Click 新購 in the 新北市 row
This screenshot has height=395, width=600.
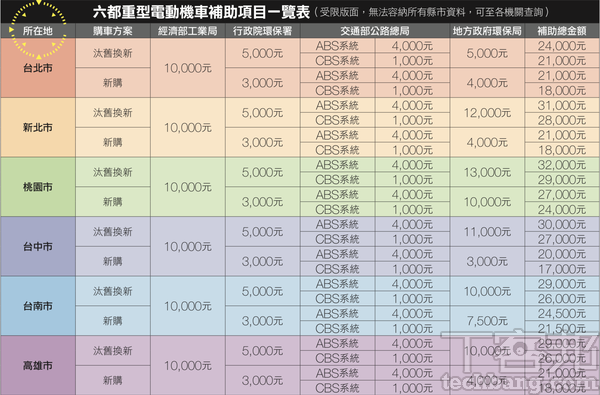[112, 142]
